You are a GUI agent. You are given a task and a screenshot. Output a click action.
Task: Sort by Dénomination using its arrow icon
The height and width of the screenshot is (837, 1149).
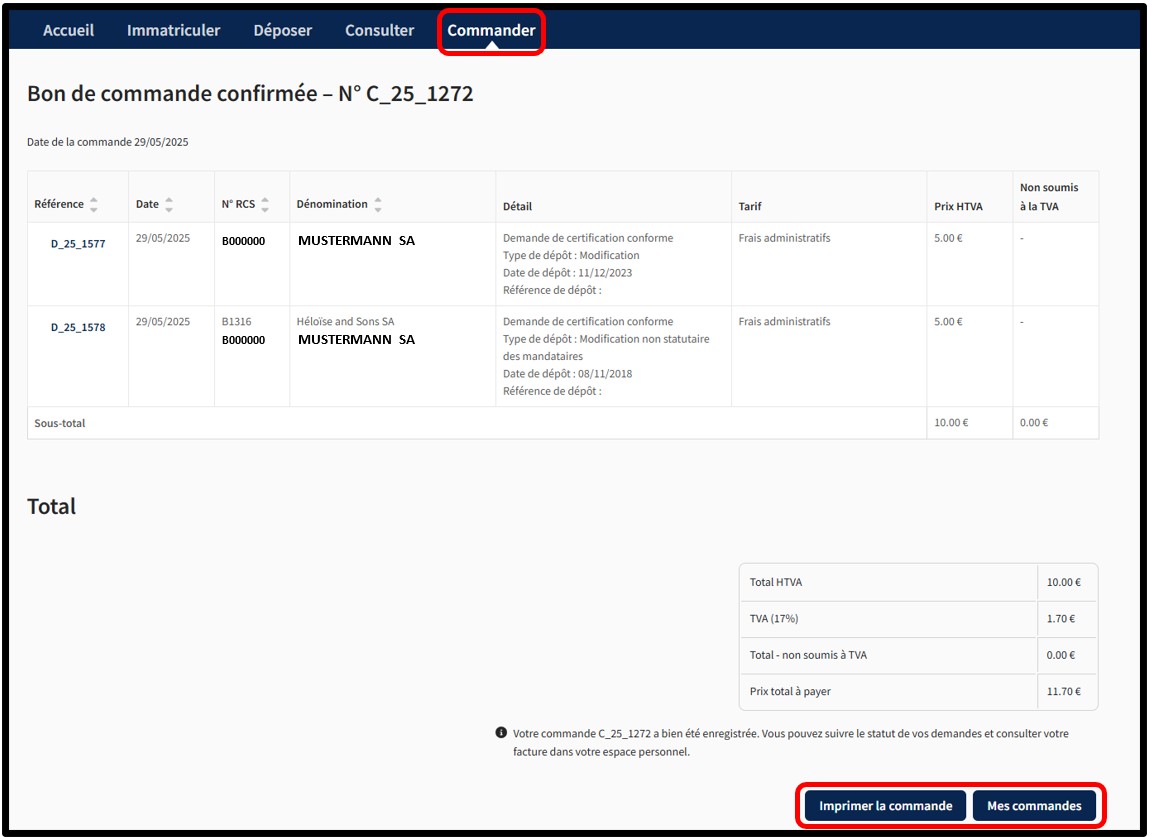(x=378, y=204)
